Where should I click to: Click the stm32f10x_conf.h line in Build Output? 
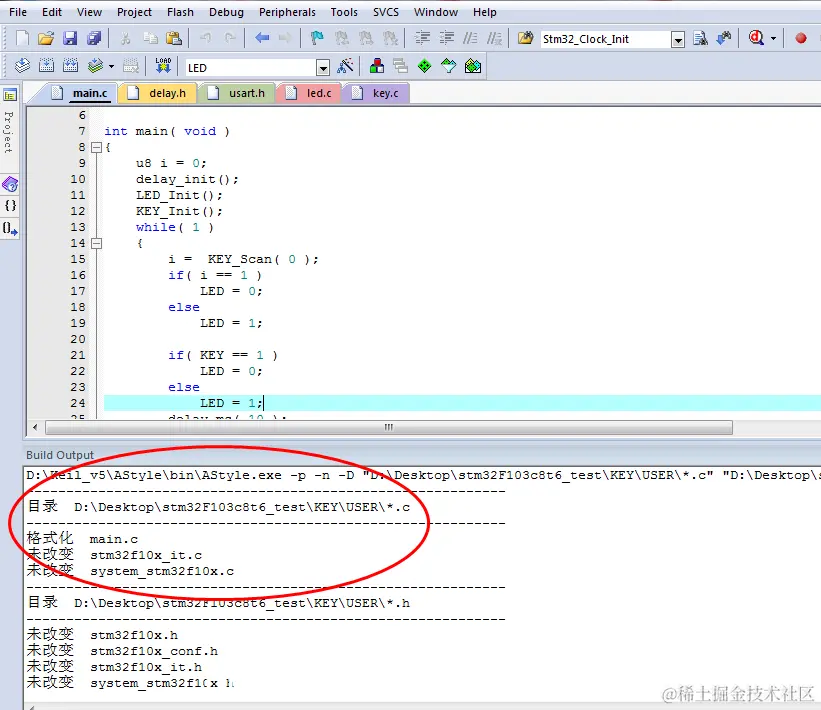(x=123, y=651)
